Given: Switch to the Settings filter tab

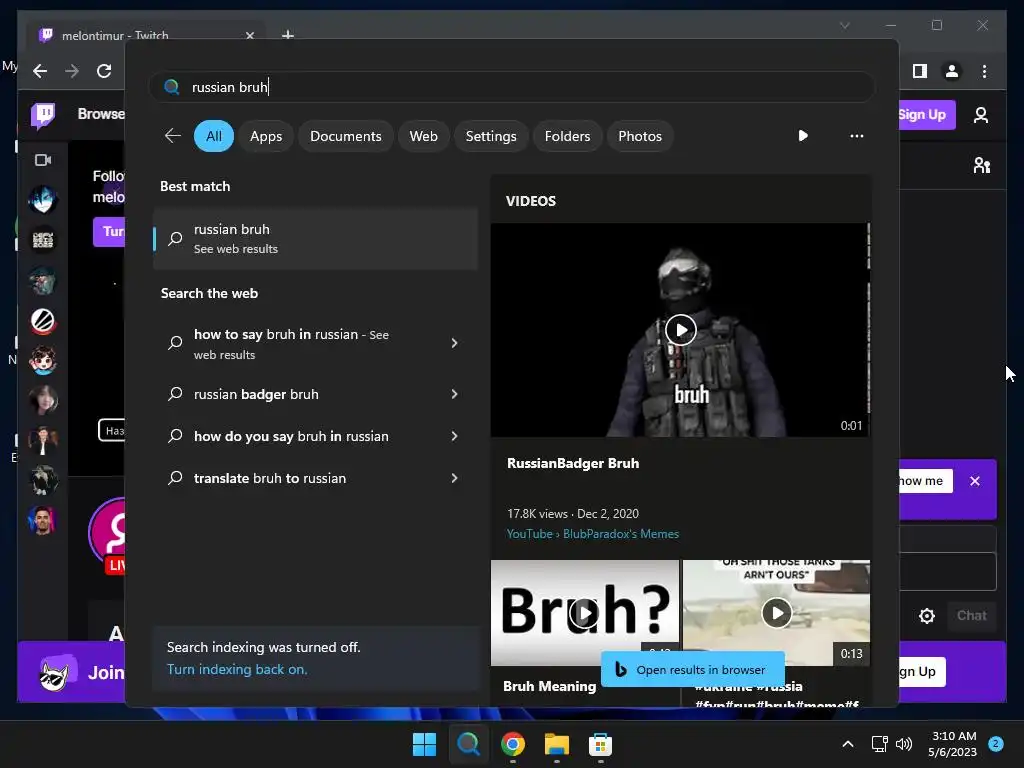Looking at the screenshot, I should [x=490, y=136].
